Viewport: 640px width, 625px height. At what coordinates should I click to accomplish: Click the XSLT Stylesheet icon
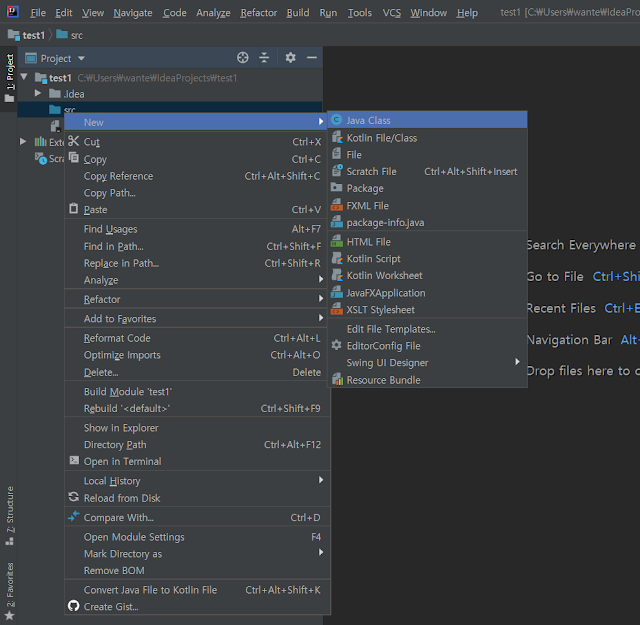[x=337, y=309]
